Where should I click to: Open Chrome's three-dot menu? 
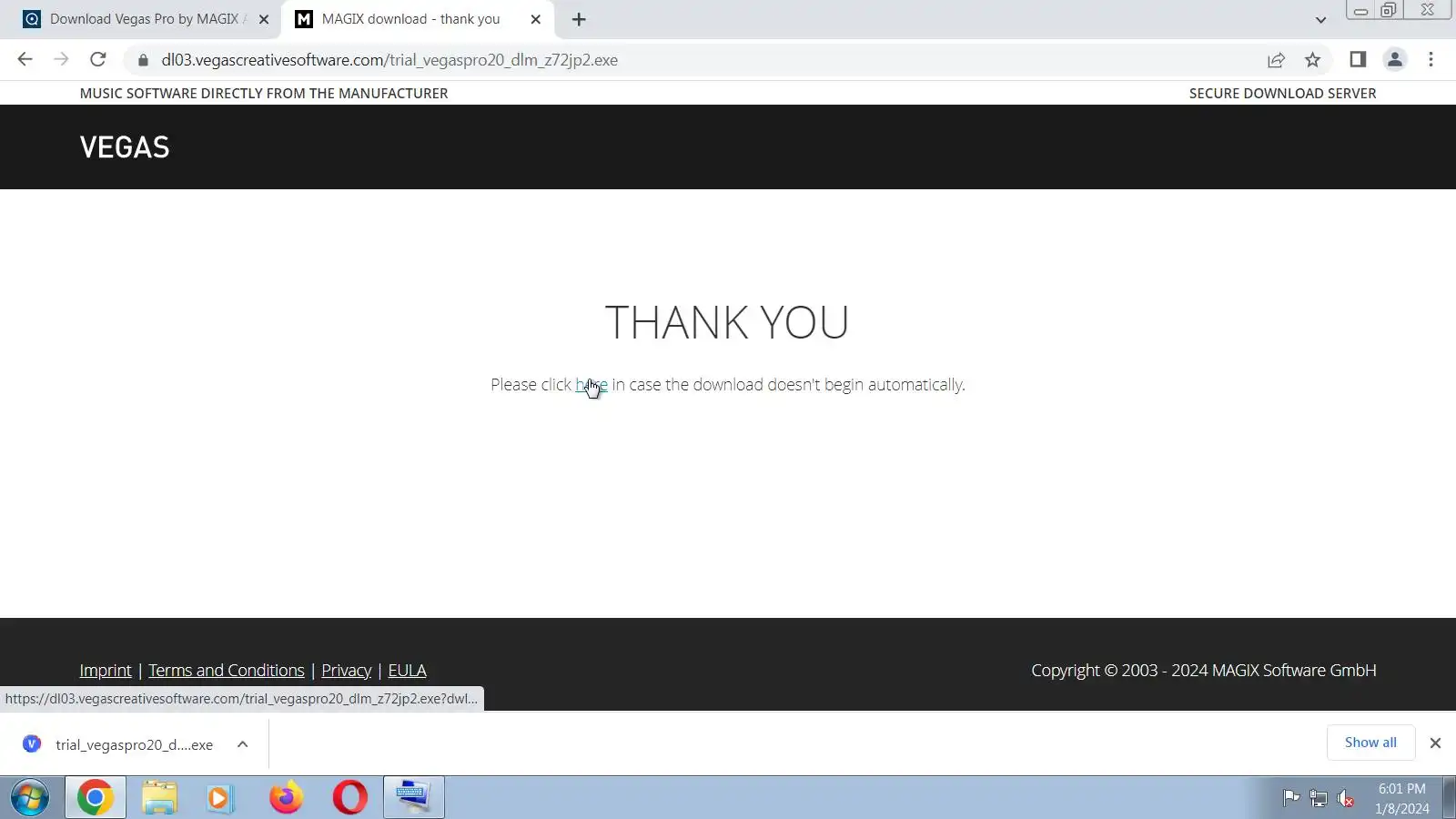[x=1431, y=60]
